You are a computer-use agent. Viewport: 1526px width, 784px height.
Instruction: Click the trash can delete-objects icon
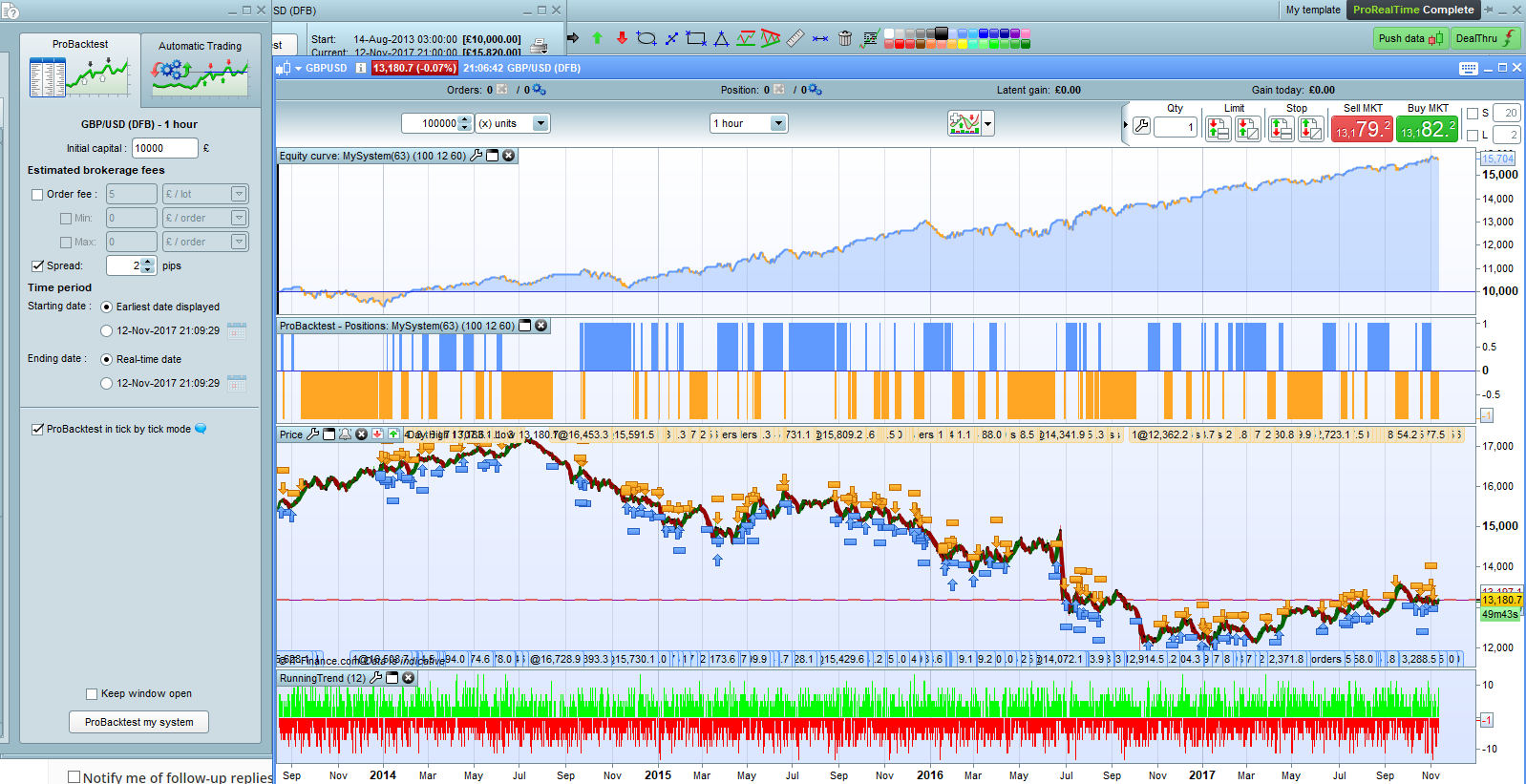[845, 38]
